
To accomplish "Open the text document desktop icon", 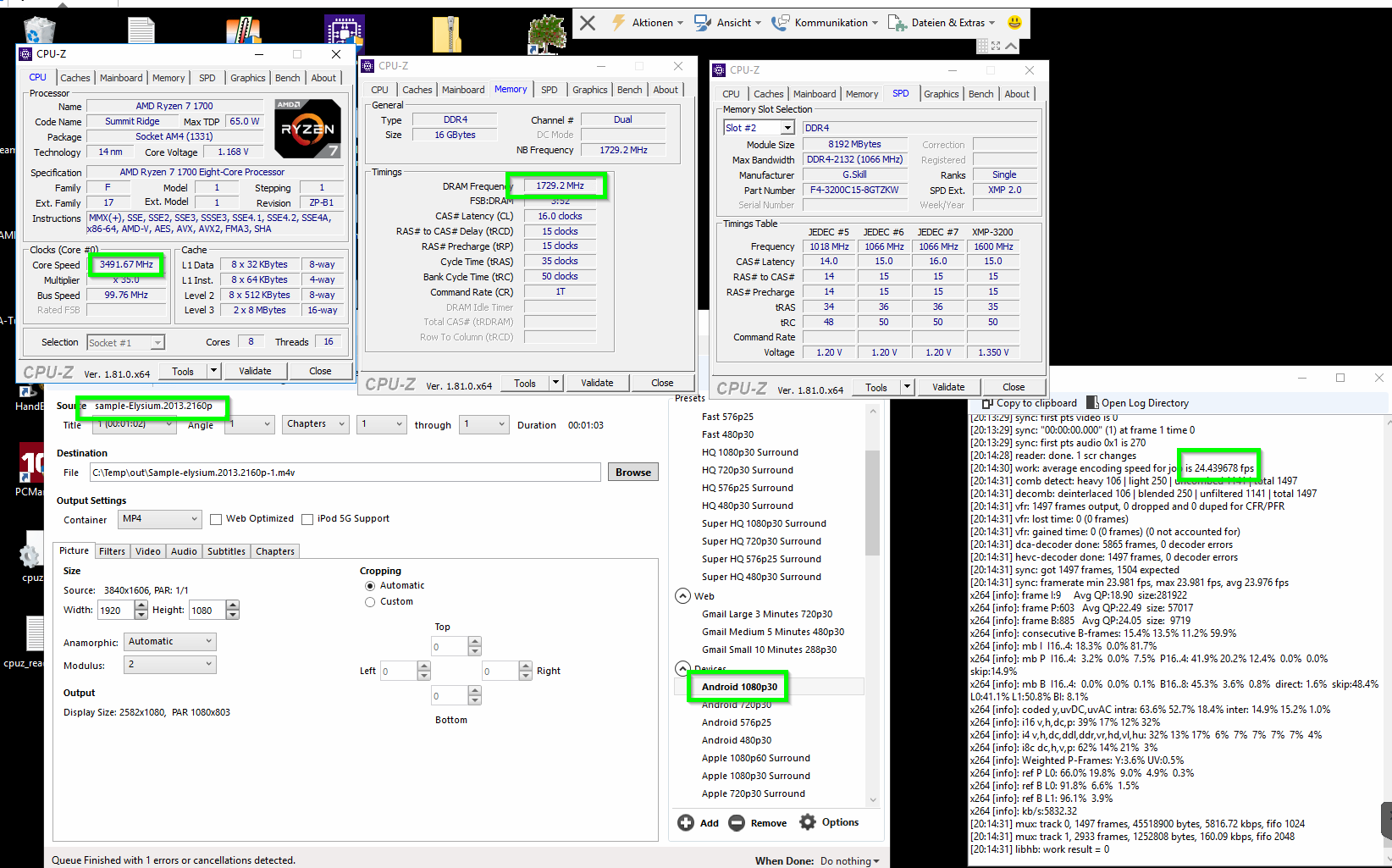I will click(x=141, y=30).
